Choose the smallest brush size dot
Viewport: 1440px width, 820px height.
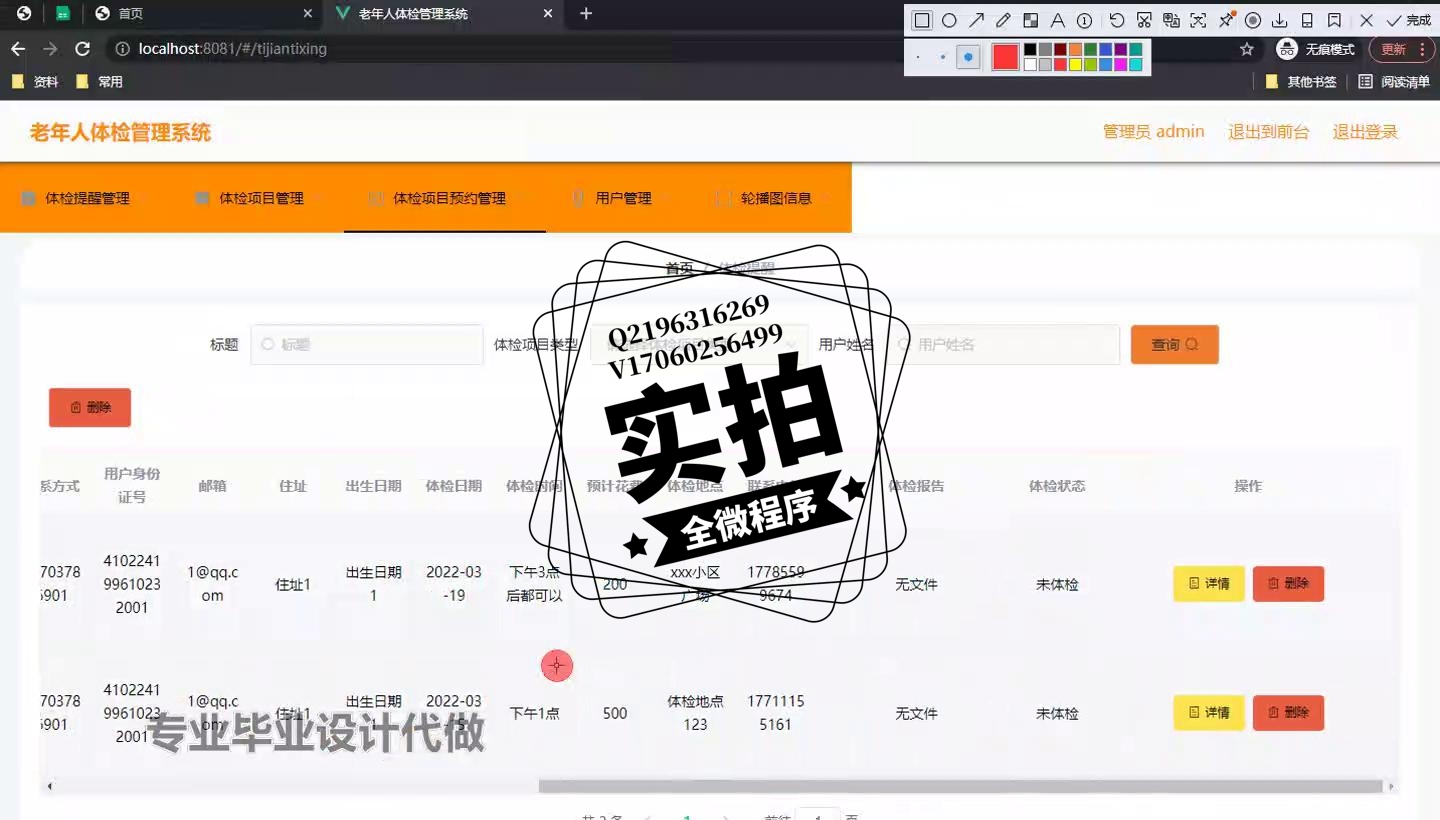(918, 57)
